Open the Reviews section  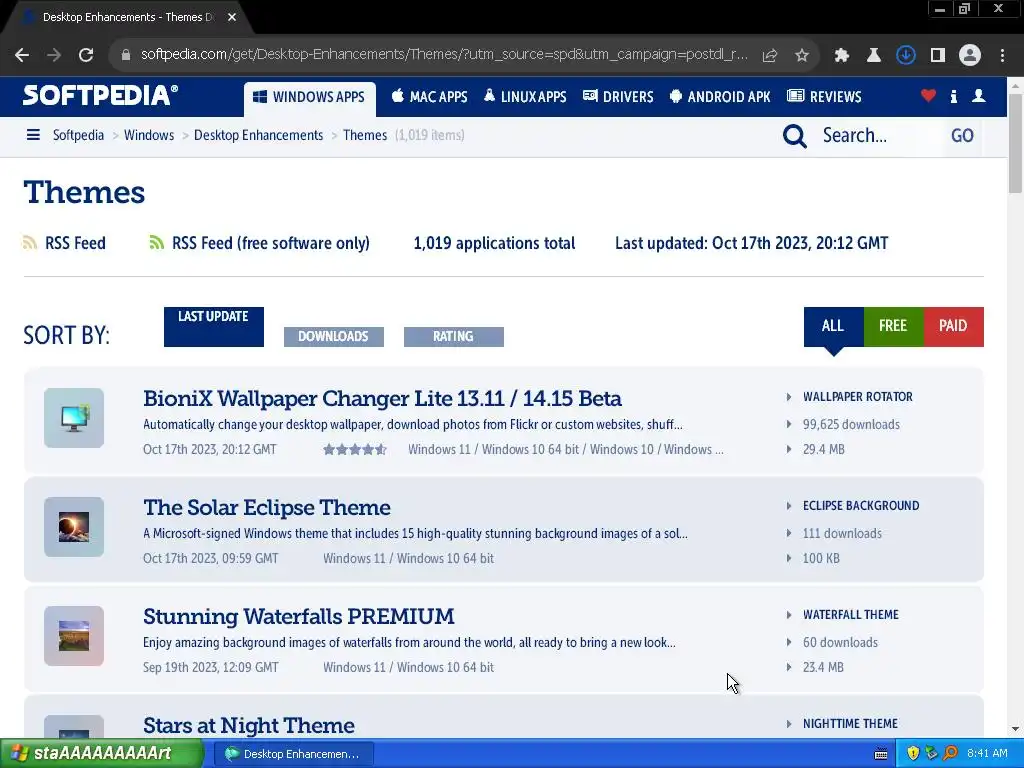coord(824,97)
